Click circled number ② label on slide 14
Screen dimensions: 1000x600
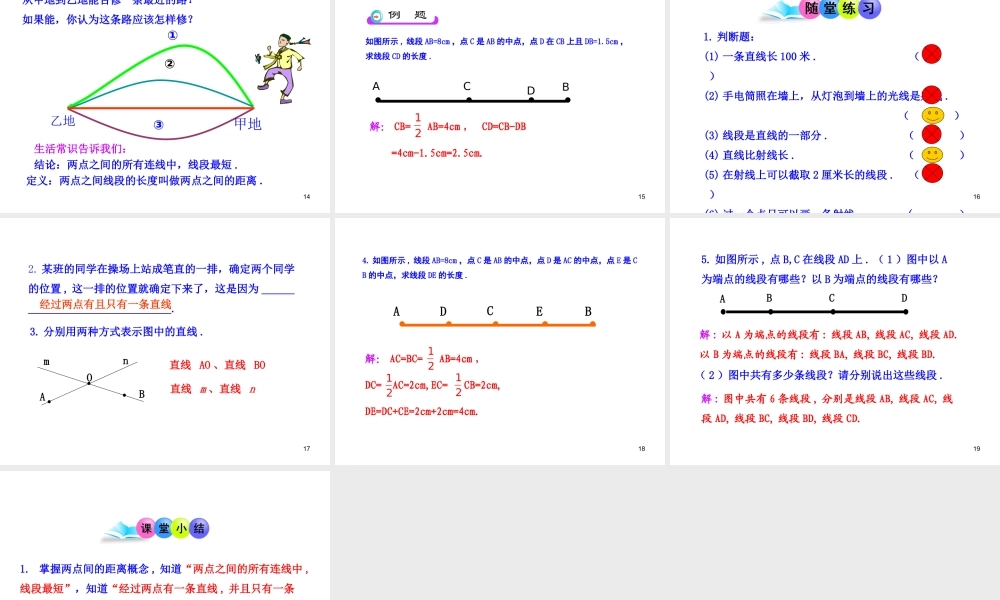pyautogui.click(x=169, y=63)
